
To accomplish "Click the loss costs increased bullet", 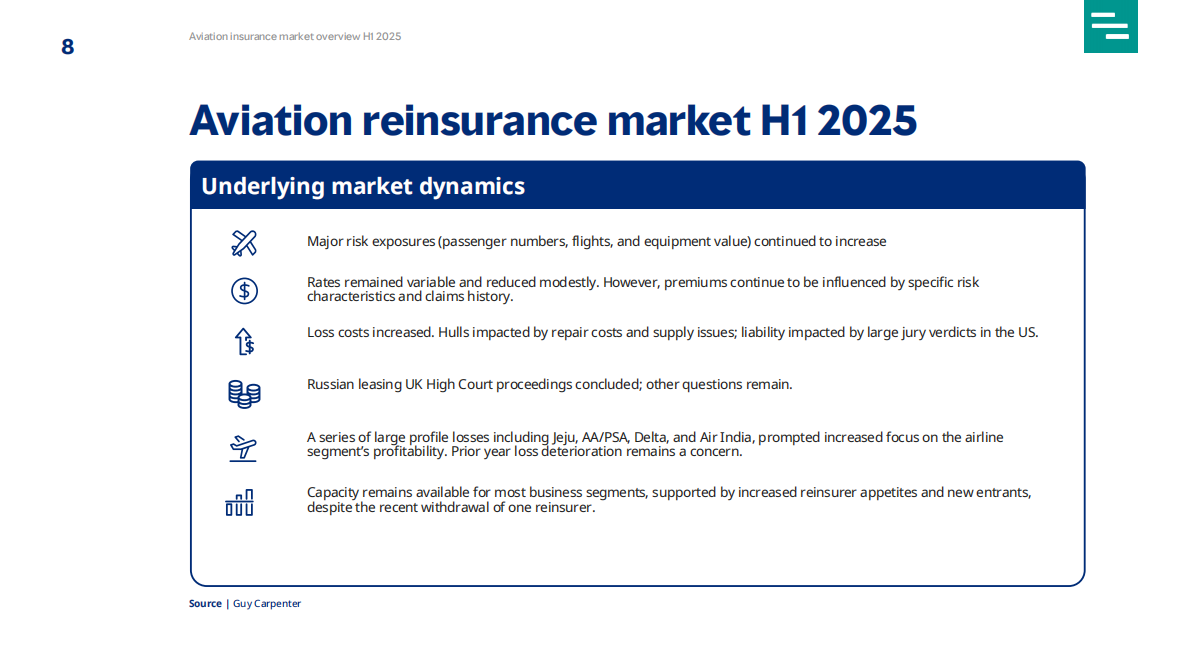I will point(672,332).
